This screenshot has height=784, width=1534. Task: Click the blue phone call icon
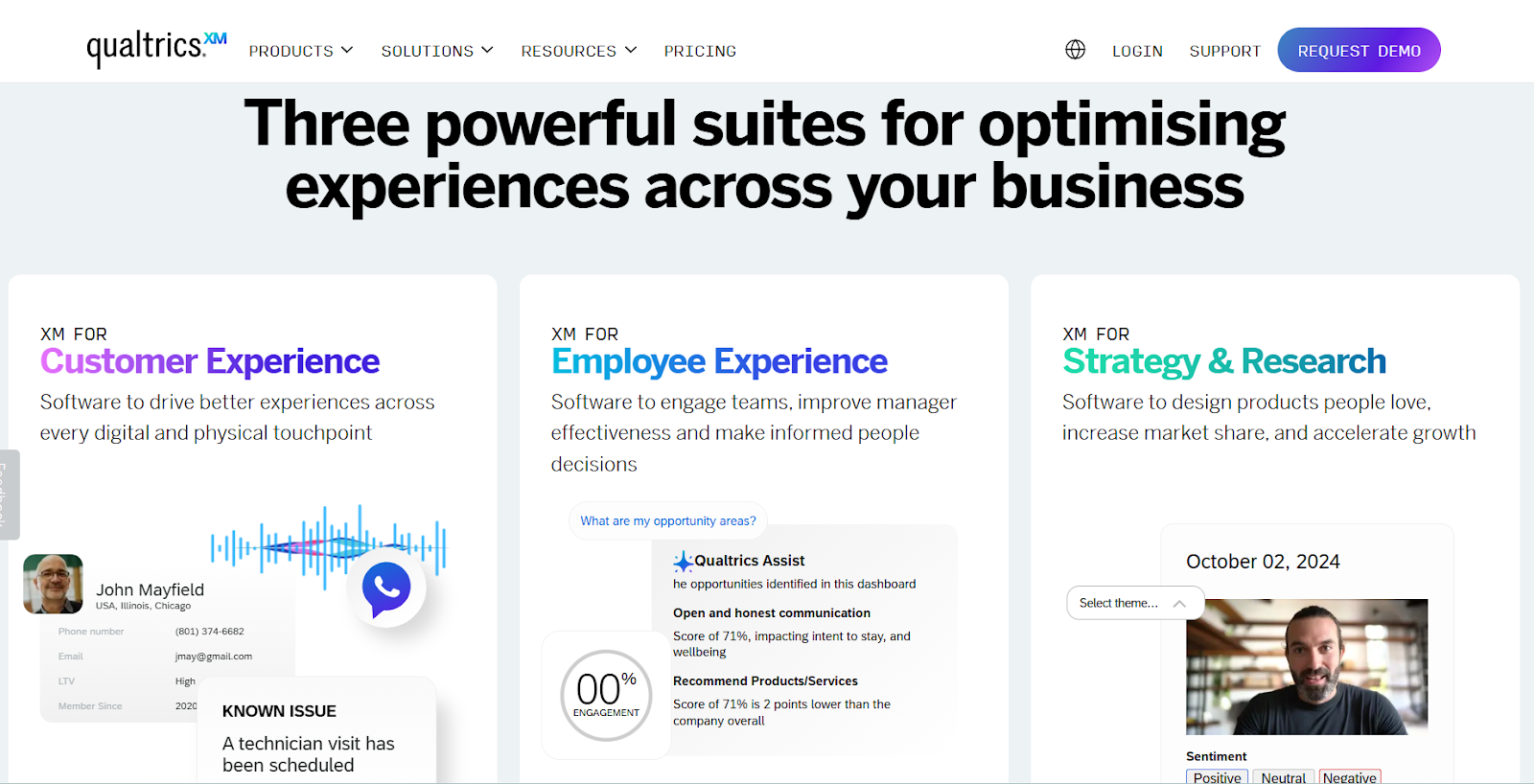[386, 588]
